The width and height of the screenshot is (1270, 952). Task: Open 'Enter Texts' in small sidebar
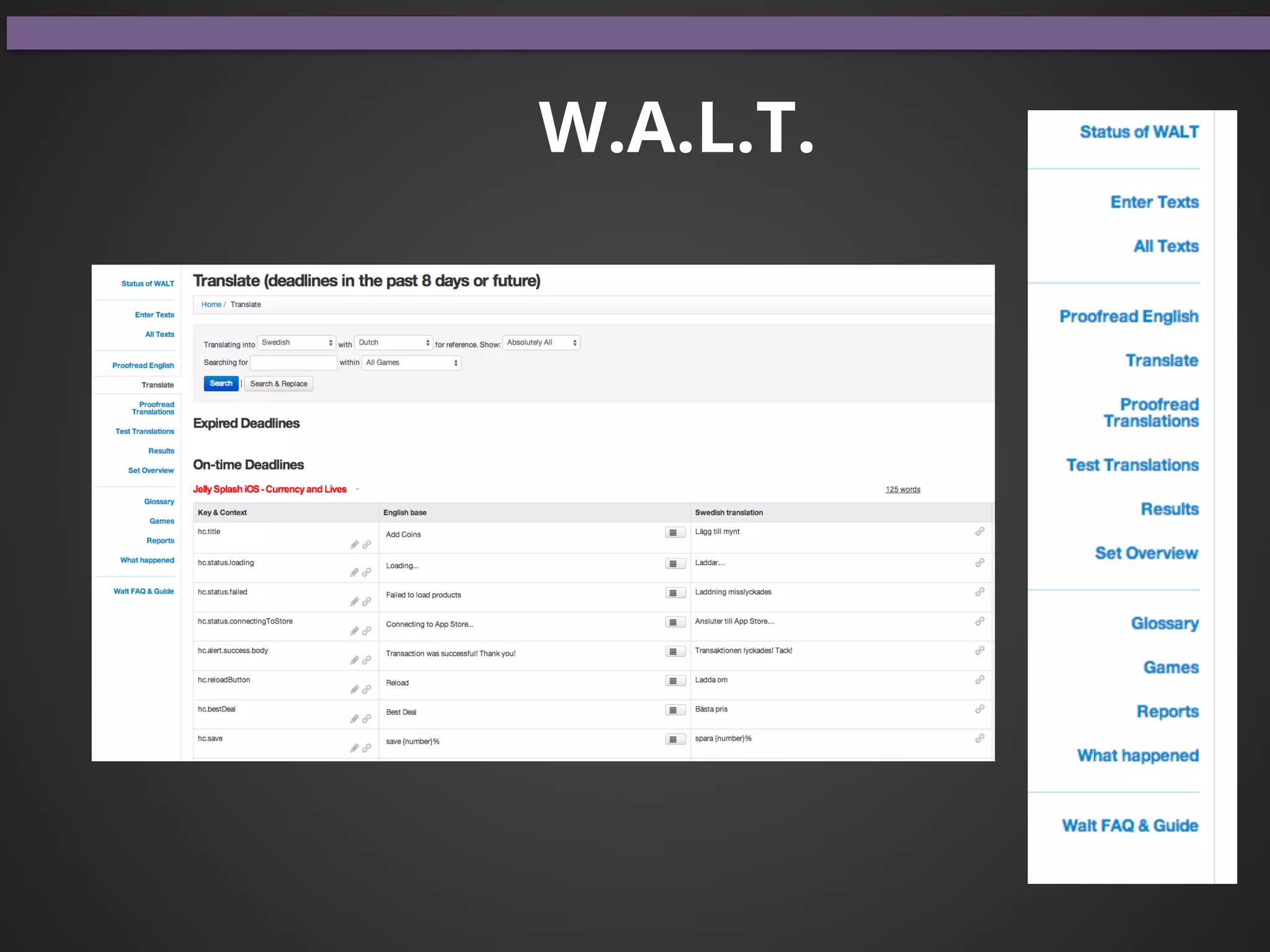click(154, 315)
